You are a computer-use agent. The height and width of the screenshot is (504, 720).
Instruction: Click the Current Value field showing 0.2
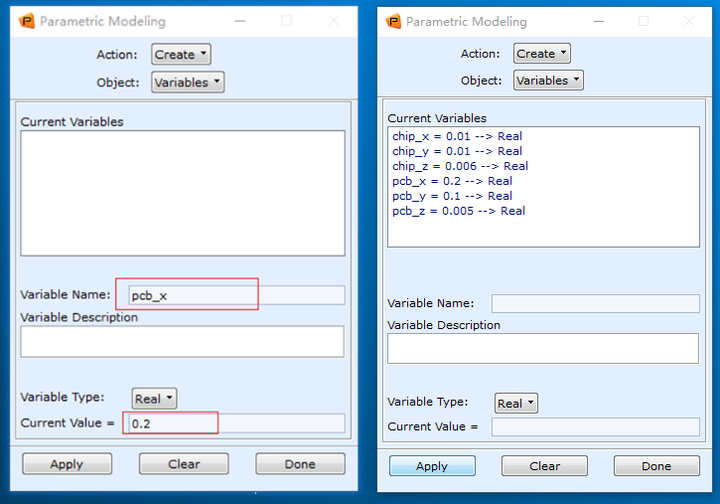(237, 423)
